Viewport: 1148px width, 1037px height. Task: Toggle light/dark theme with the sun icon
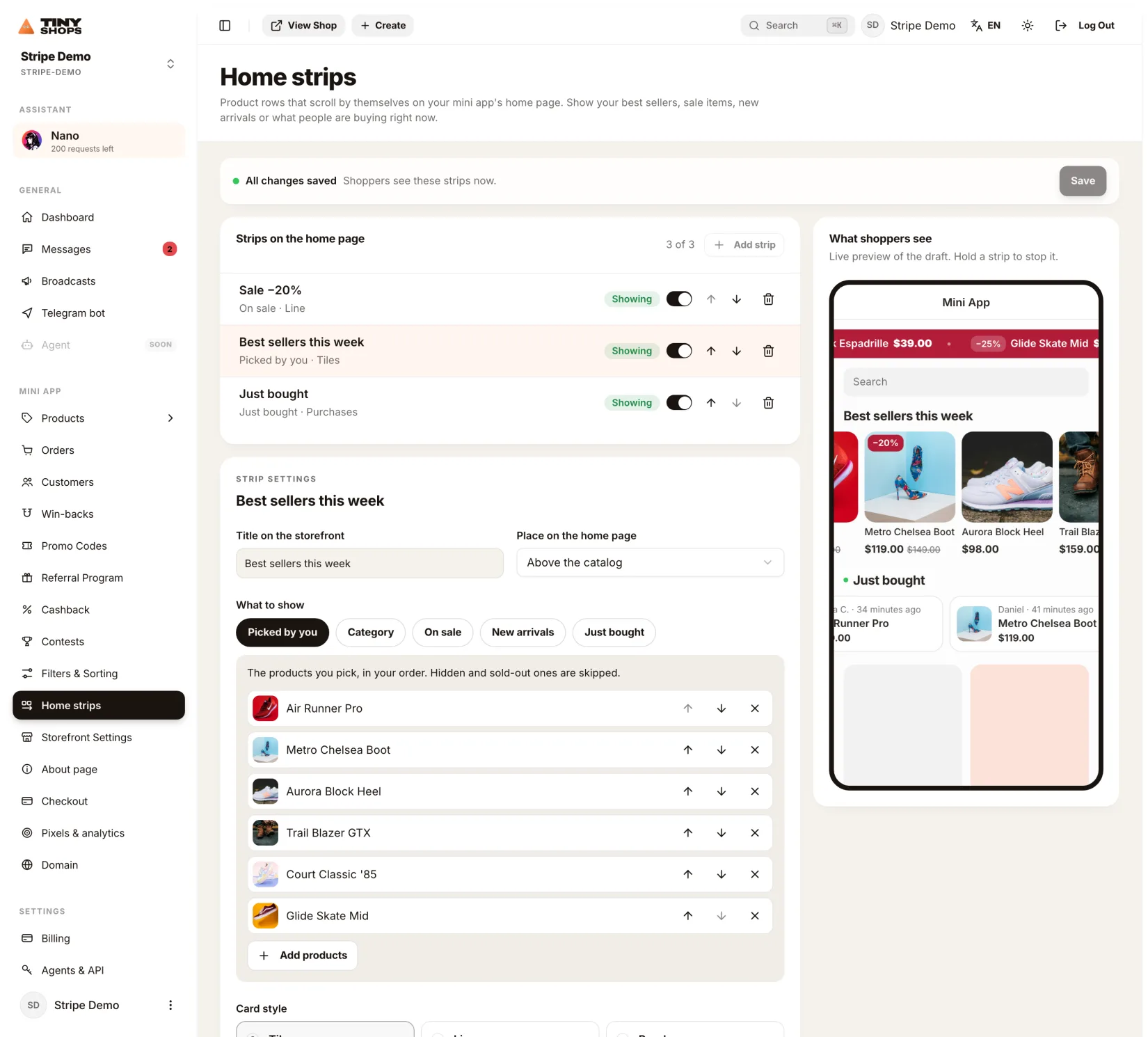click(x=1027, y=26)
